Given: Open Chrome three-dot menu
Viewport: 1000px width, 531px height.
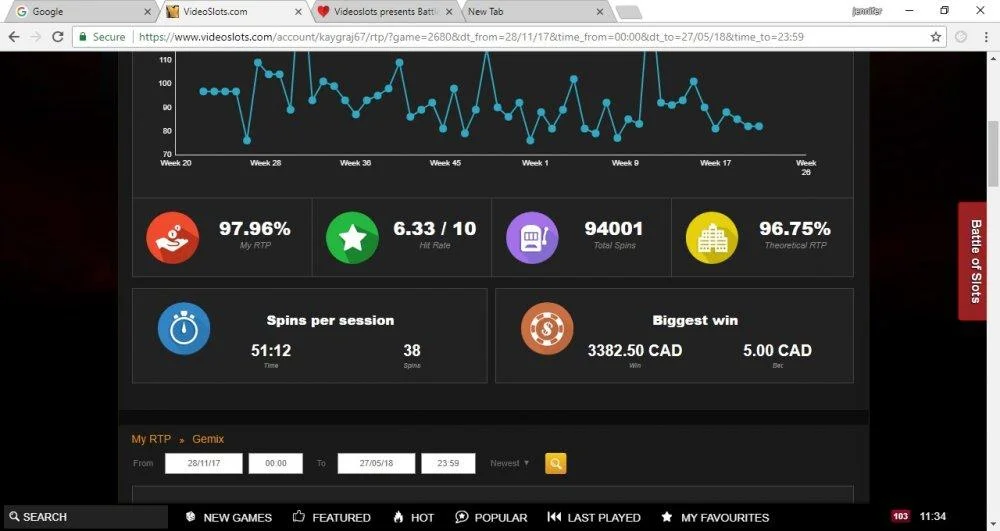Looking at the screenshot, I should pyautogui.click(x=986, y=37).
